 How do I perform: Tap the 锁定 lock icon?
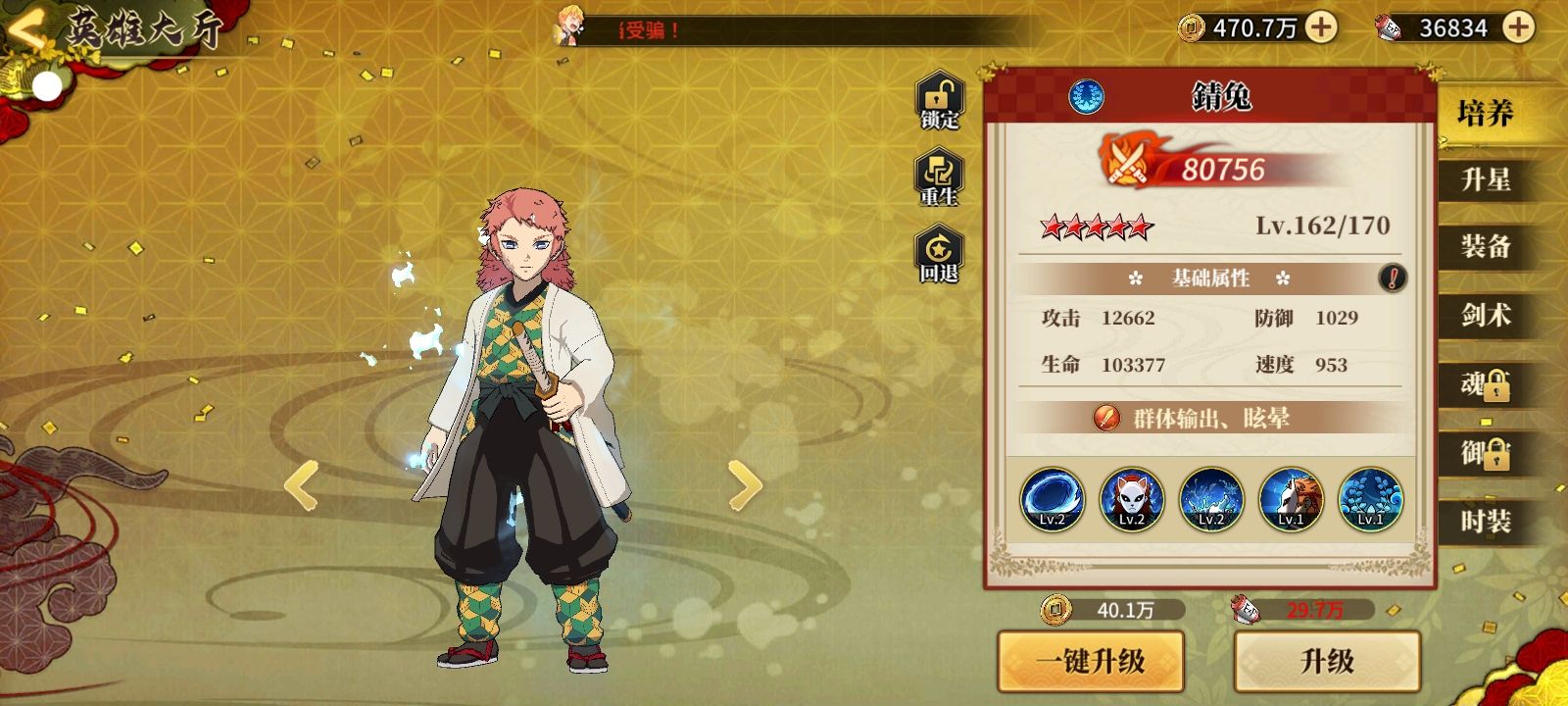point(939,100)
